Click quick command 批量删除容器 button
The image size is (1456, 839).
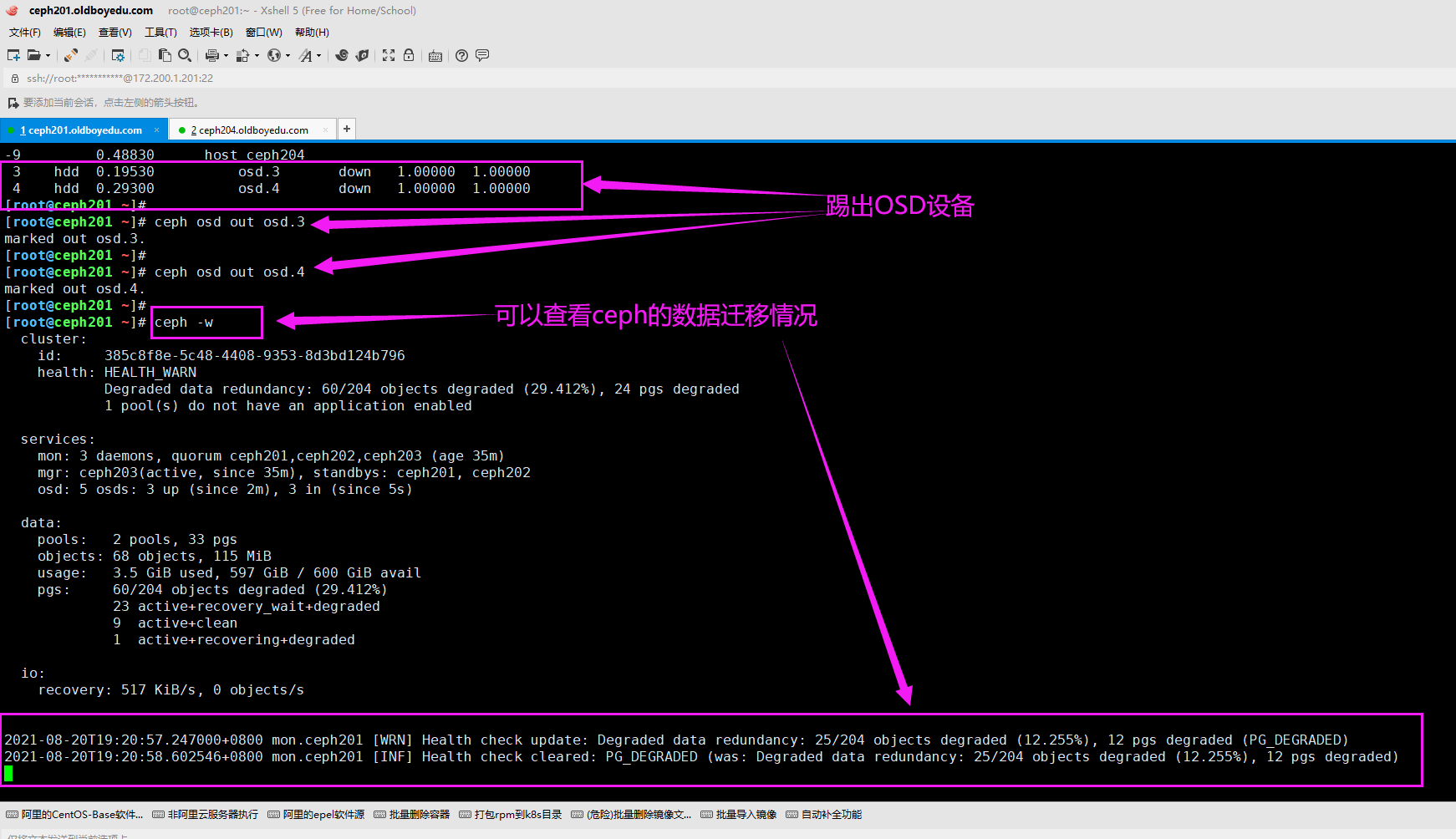pyautogui.click(x=412, y=815)
